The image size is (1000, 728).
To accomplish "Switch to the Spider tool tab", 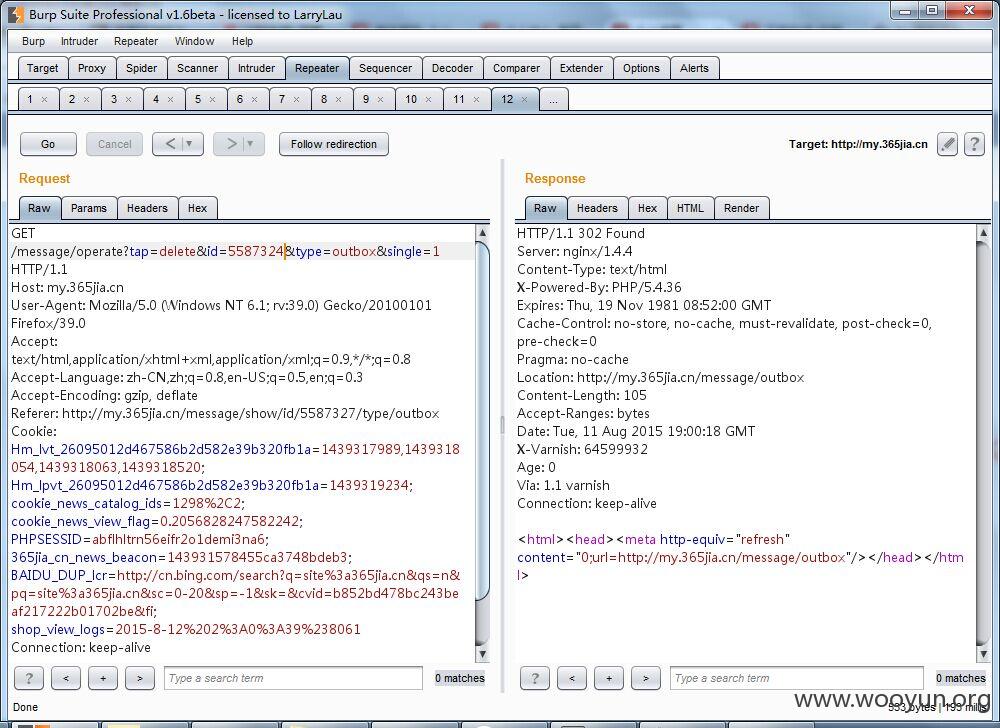I will click(142, 68).
